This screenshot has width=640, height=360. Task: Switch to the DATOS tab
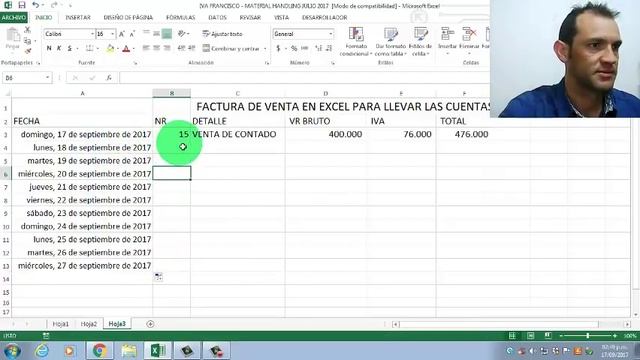[217, 18]
